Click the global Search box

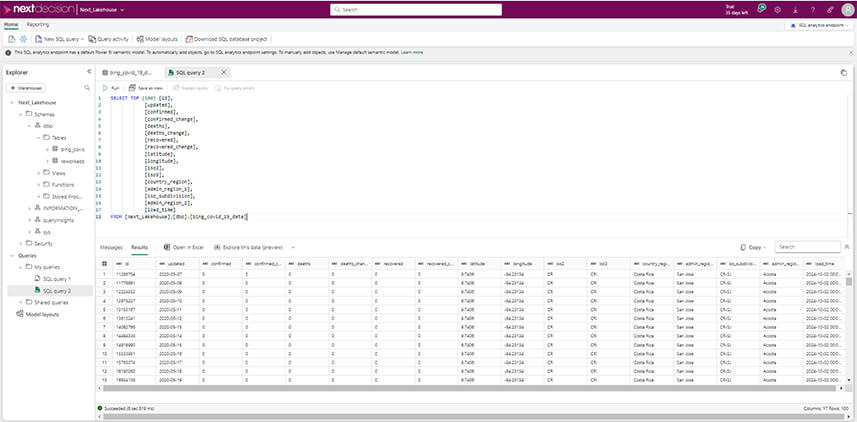click(x=415, y=10)
